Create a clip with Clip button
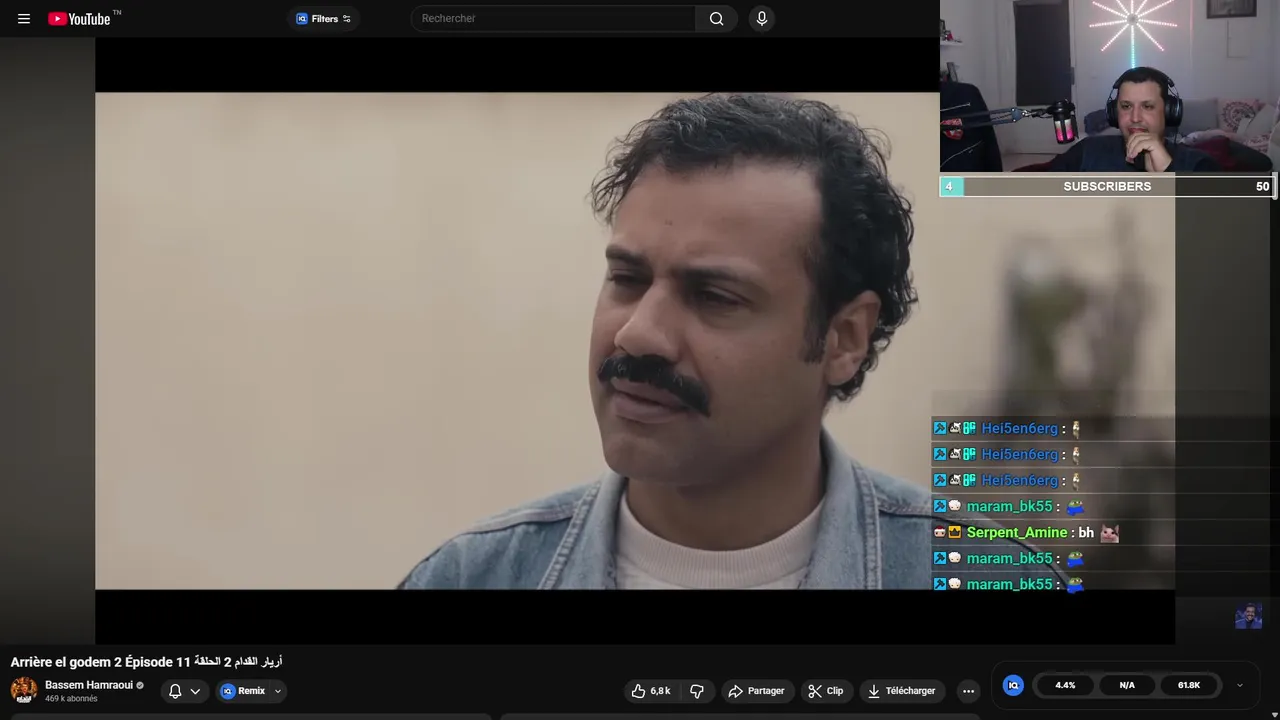Image resolution: width=1280 pixels, height=720 pixels. pos(826,691)
